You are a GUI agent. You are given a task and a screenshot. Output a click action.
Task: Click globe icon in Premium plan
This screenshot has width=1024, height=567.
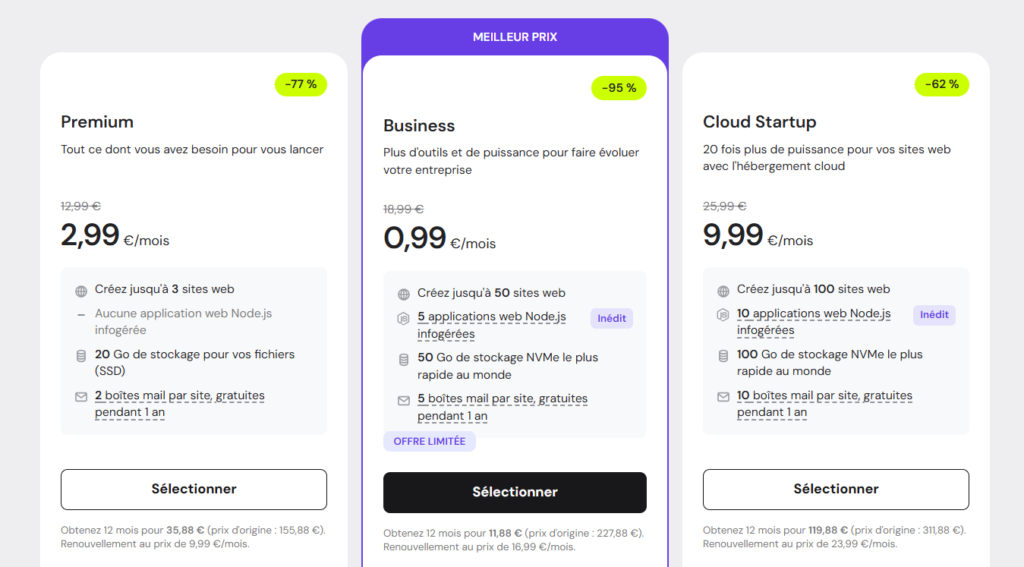point(81,291)
